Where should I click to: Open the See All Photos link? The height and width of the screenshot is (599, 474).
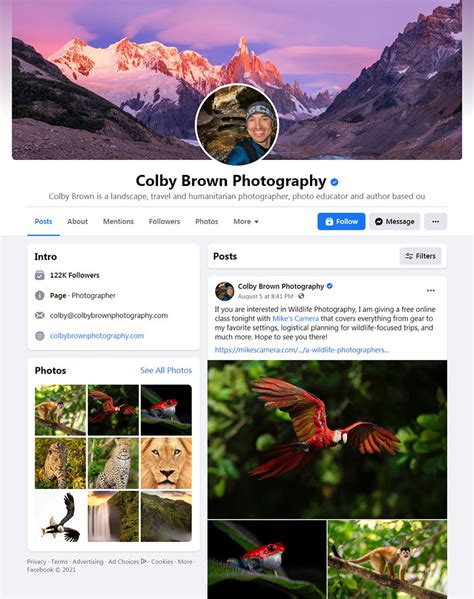[x=166, y=371]
